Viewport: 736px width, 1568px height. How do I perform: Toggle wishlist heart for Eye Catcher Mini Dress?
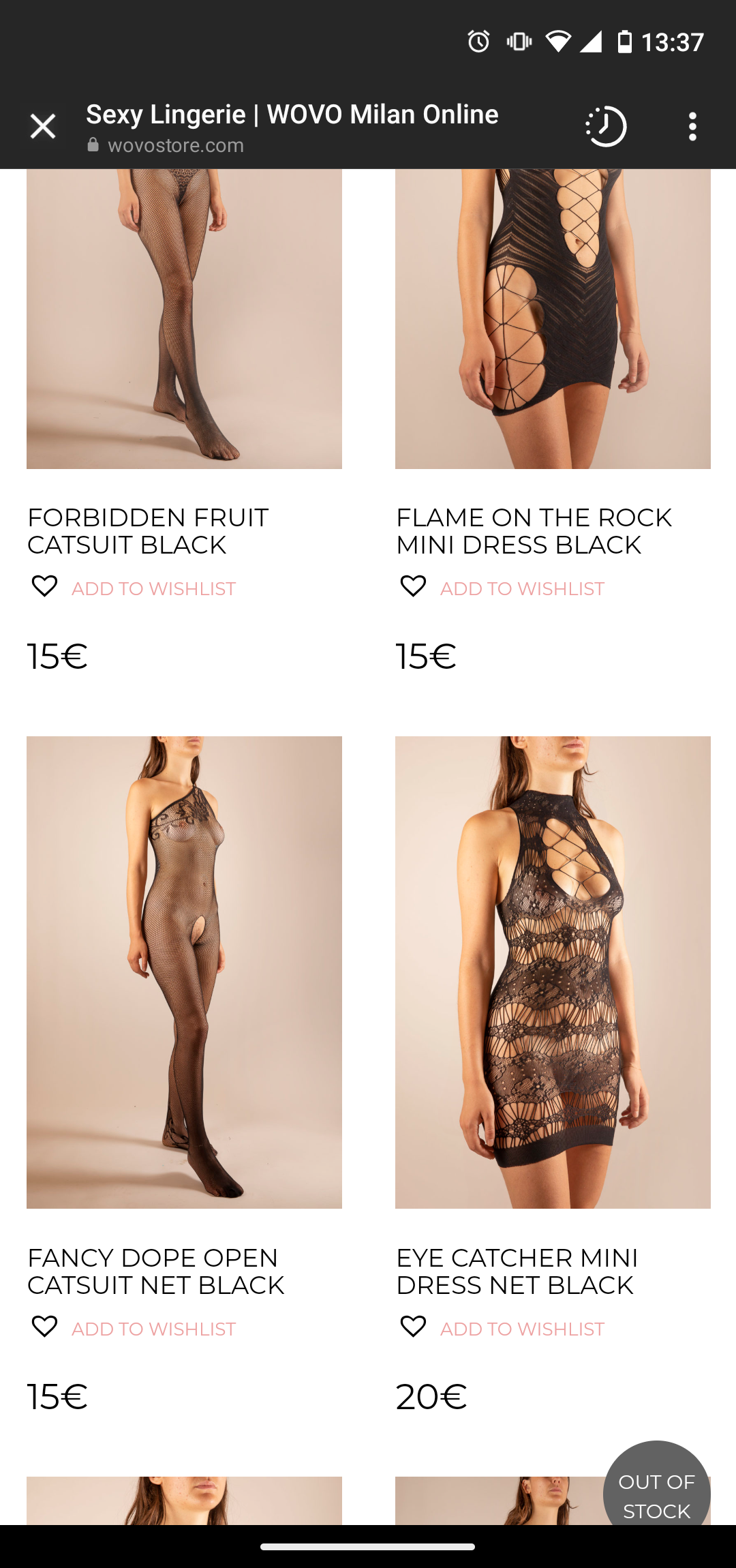pos(413,1327)
